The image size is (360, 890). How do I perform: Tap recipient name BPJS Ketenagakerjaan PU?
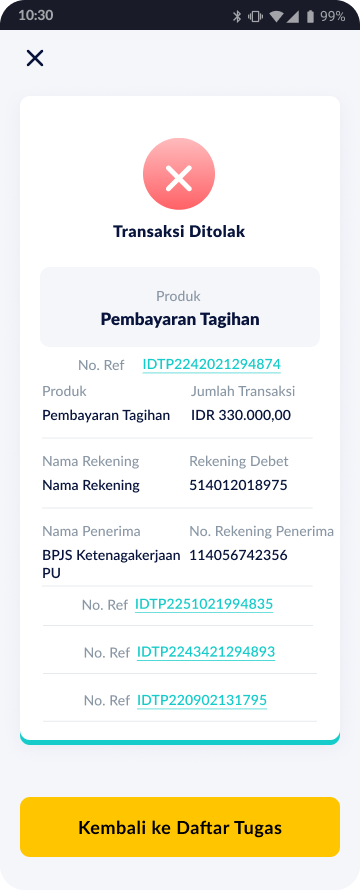(x=111, y=564)
